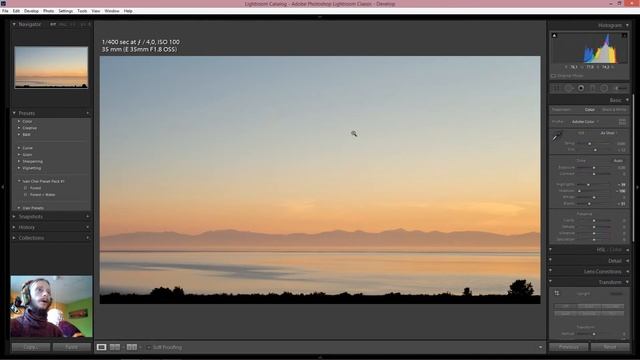Turn on the Soft Proofing checkbox
The image size is (640, 360).
tap(149, 347)
